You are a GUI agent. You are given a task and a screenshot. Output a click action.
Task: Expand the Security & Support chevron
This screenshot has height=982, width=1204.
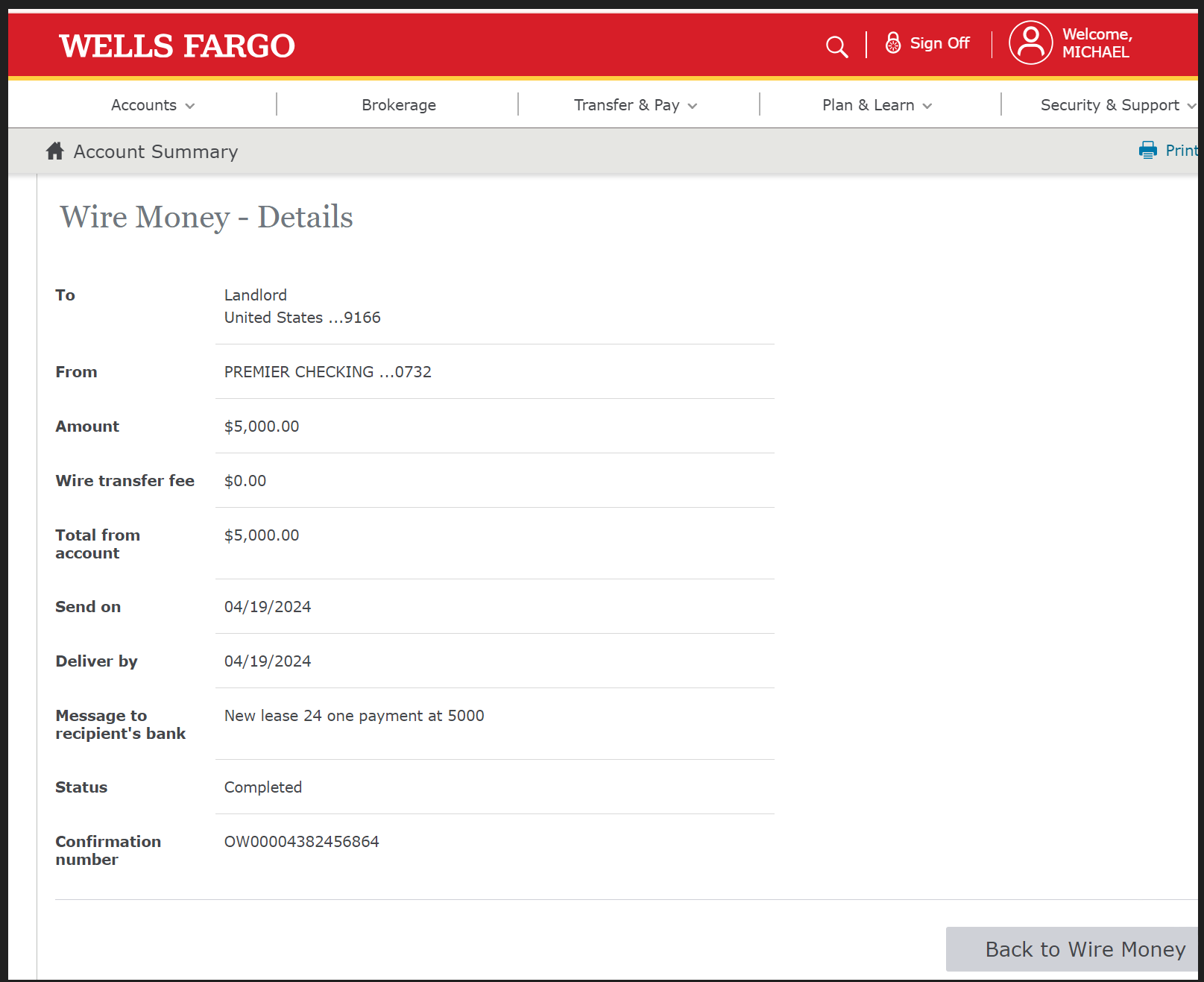[1191, 106]
